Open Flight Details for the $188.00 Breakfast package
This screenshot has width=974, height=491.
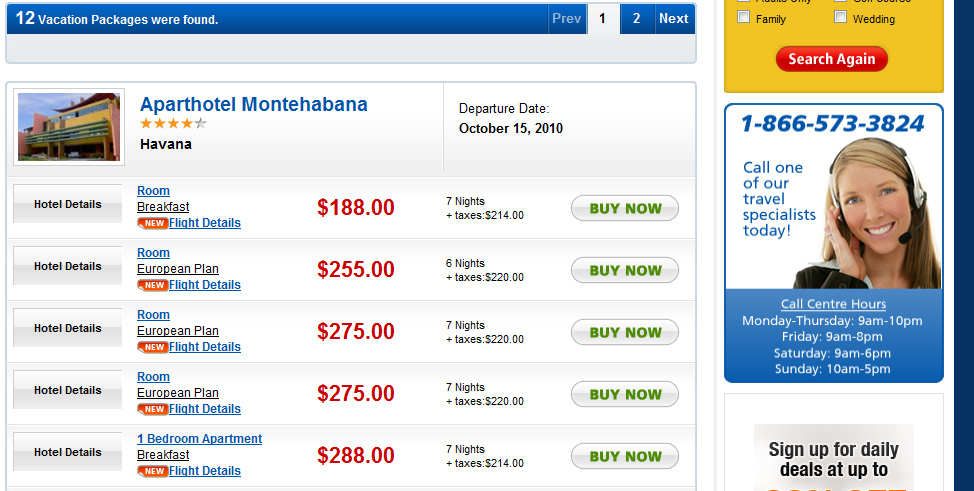click(x=205, y=223)
